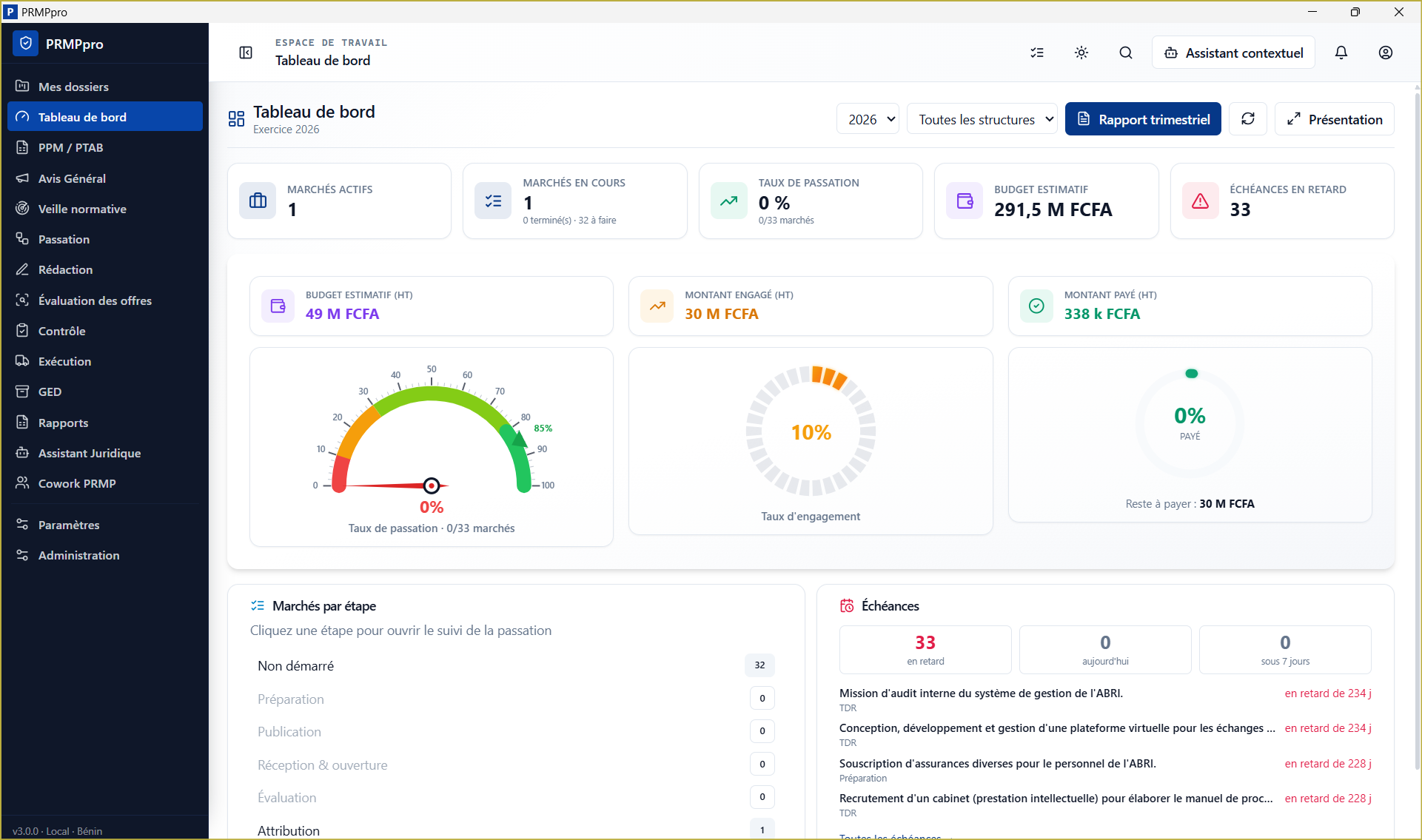1422x840 pixels.
Task: Open the user account icon
Action: click(1386, 53)
